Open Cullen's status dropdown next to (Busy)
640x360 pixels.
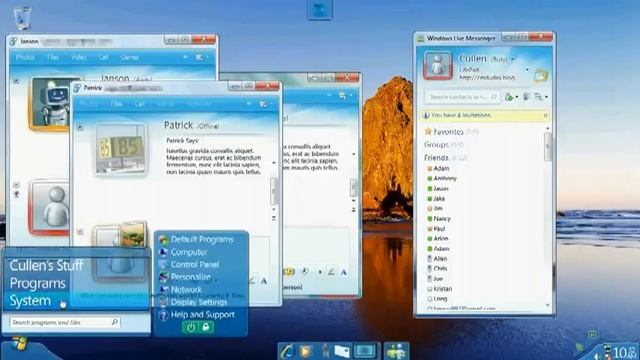513,60
